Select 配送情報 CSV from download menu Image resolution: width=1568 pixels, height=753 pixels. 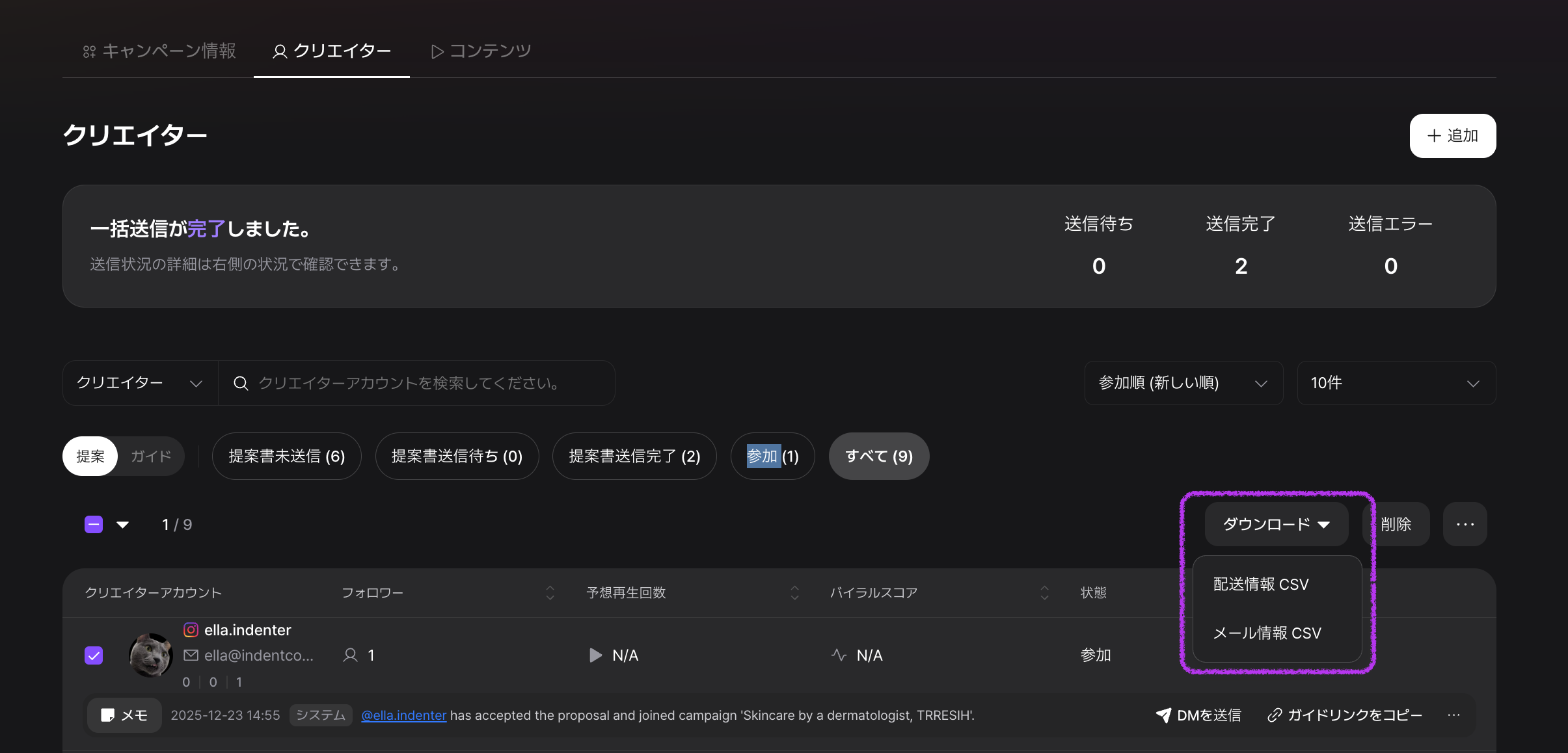(x=1260, y=584)
